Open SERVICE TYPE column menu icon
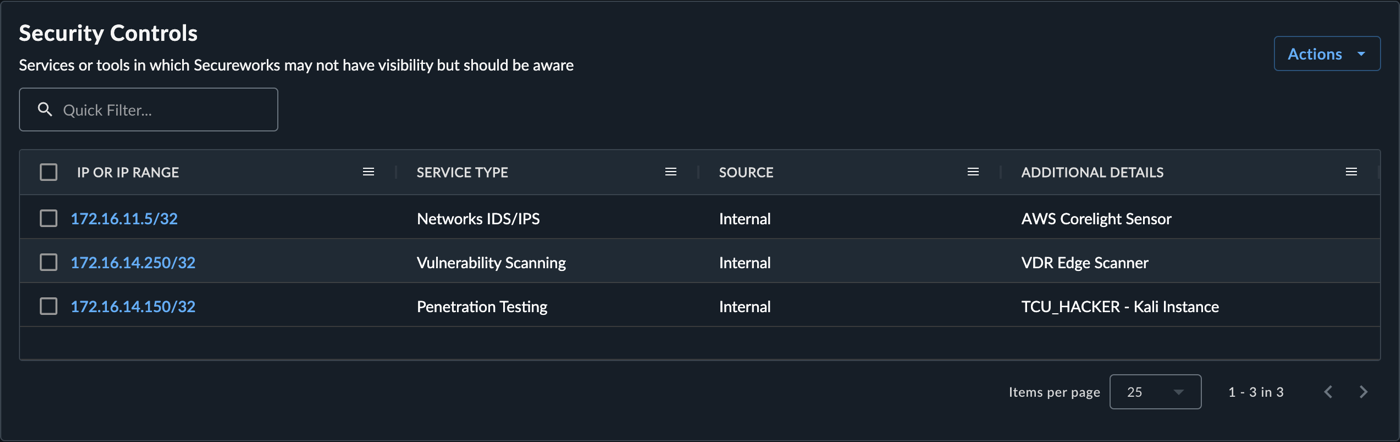This screenshot has width=1400, height=442. click(671, 172)
